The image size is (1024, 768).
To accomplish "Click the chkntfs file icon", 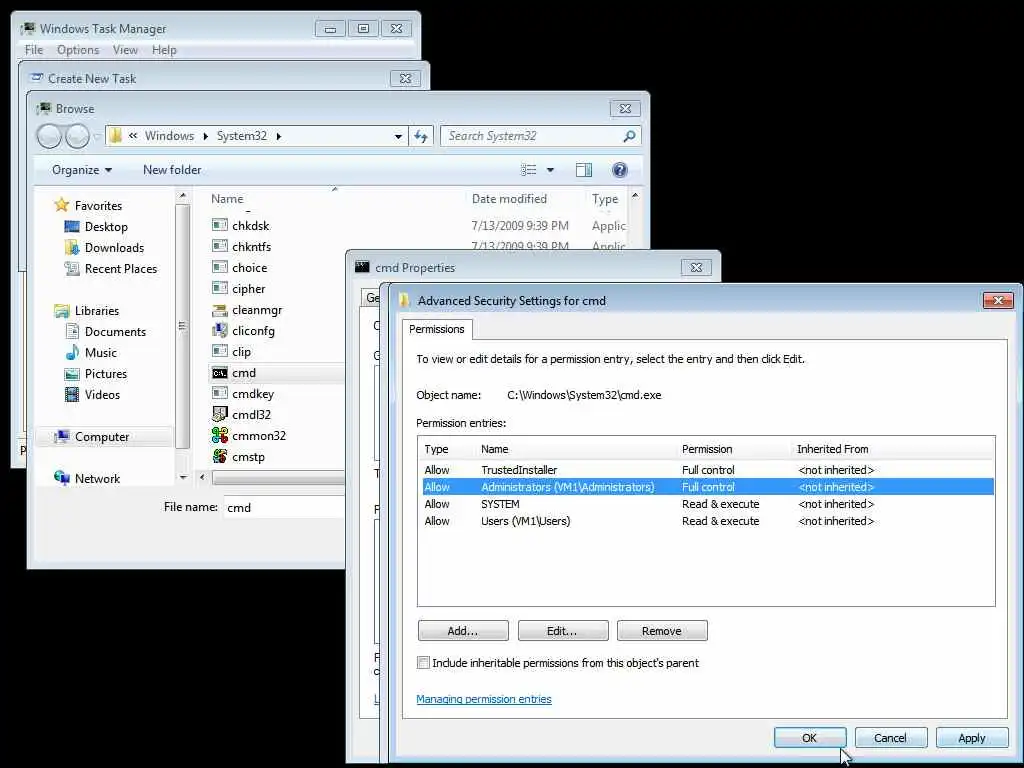I will (219, 246).
